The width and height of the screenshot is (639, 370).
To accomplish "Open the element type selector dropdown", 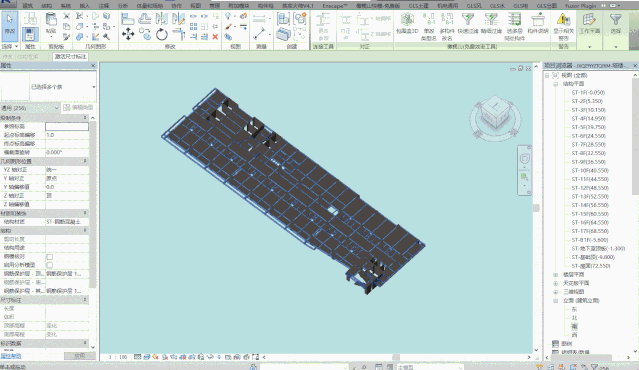I will pos(48,87).
